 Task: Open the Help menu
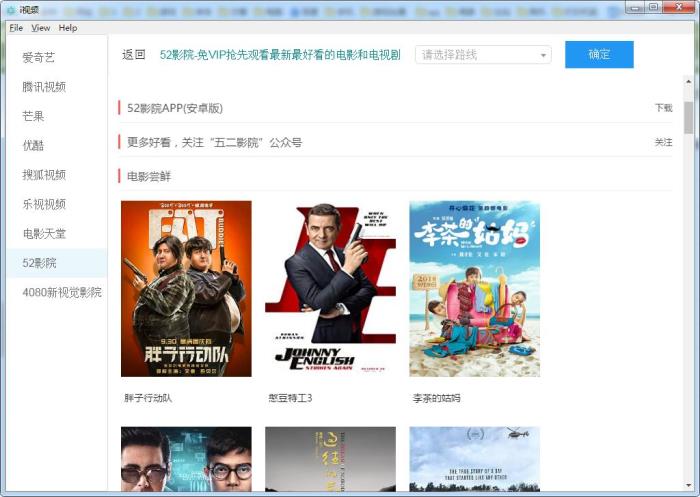coord(68,28)
